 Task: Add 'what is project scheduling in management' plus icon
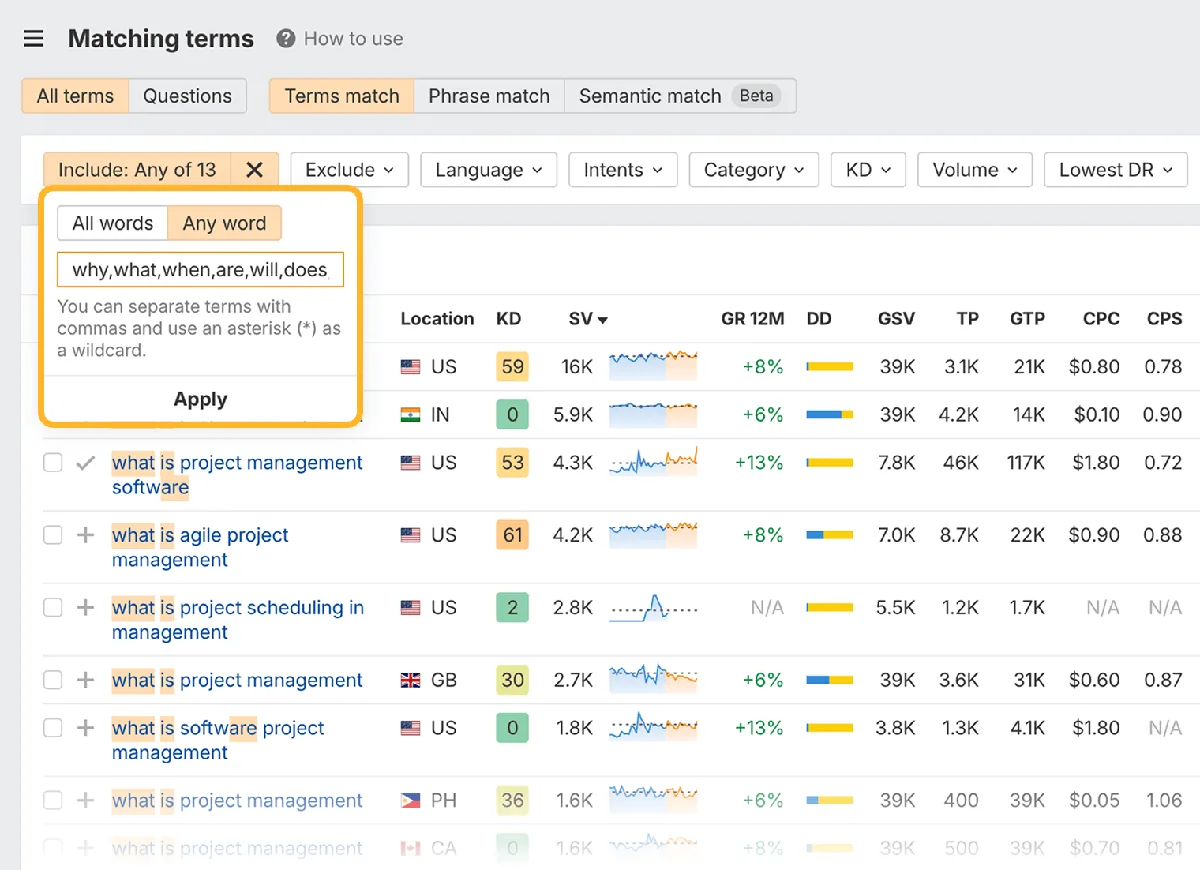(86, 607)
